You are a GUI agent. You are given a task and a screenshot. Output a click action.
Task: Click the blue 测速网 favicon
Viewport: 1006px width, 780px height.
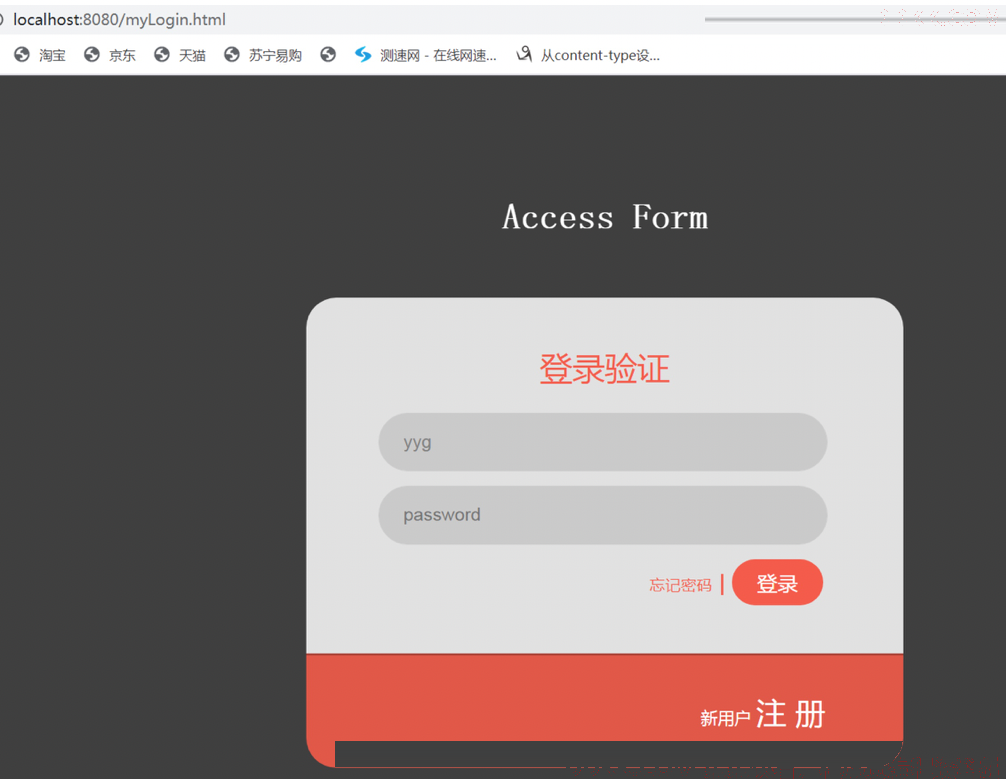coord(363,55)
